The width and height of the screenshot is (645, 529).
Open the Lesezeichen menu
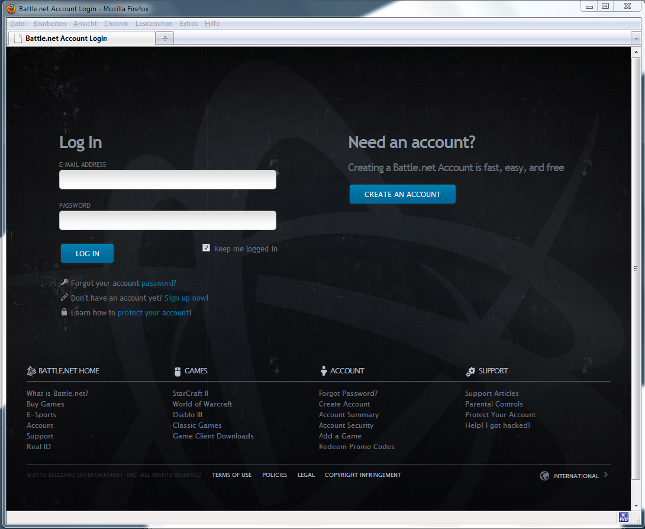click(154, 24)
